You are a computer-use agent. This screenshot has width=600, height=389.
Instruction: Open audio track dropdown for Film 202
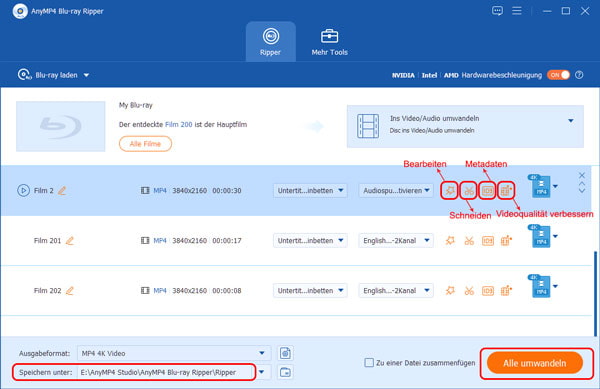(x=396, y=291)
